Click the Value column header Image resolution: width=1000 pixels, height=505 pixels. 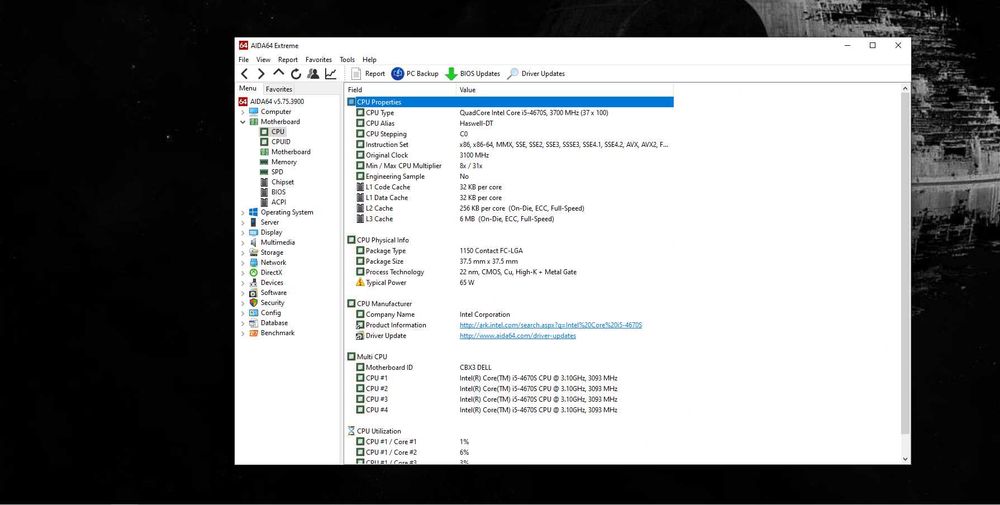[564, 90]
